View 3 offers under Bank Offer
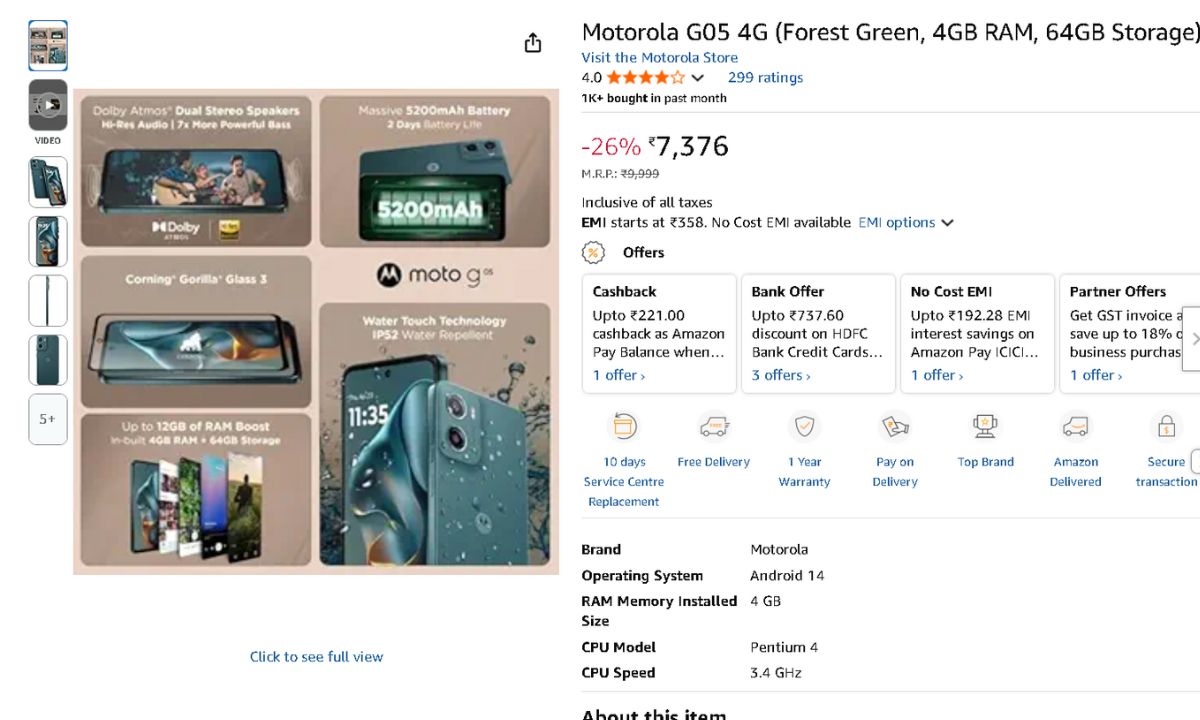This screenshot has height=720, width=1200. [x=781, y=376]
